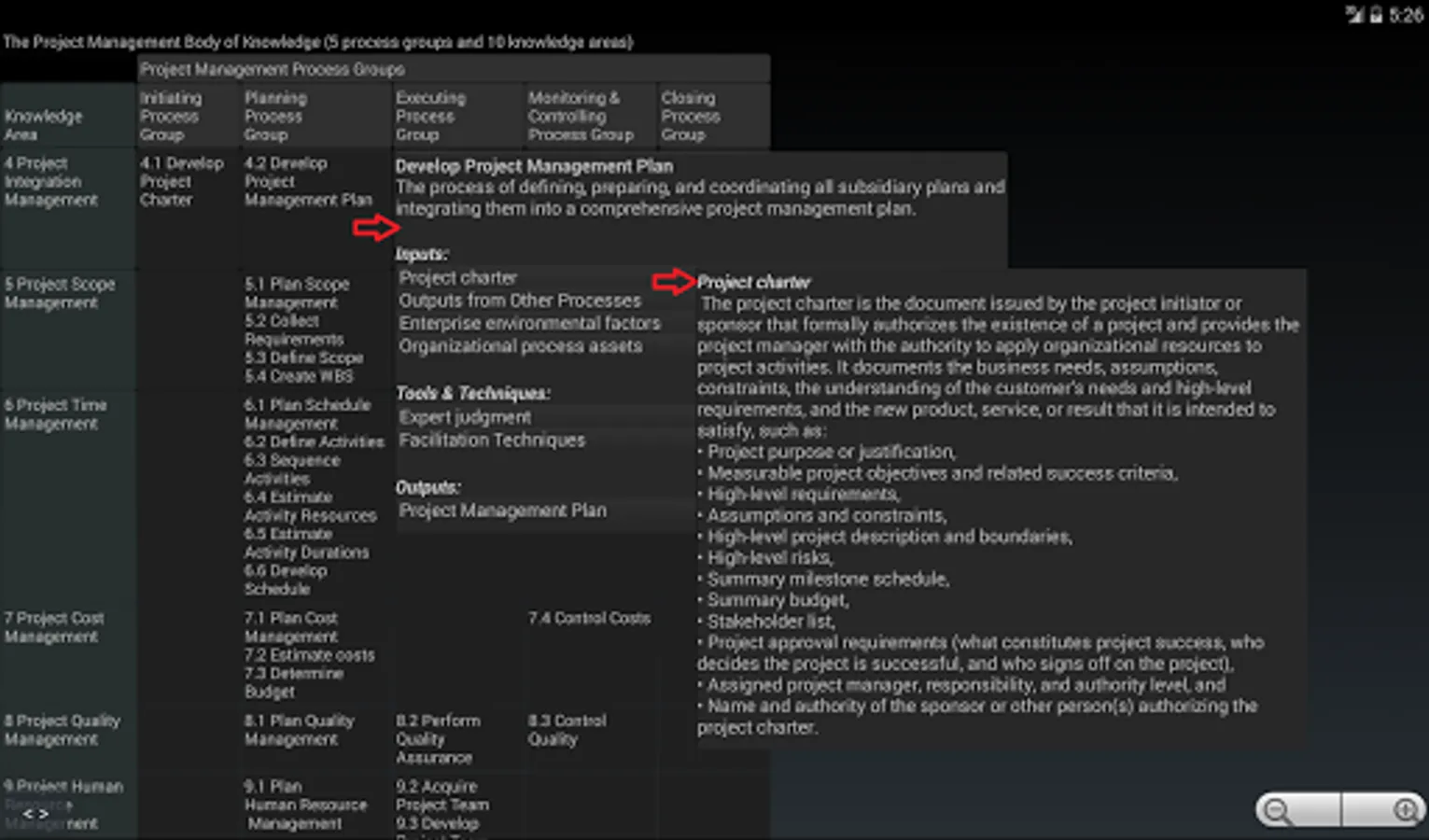This screenshot has width=1429, height=840.
Task: Tap the battery icon in status bar
Action: pyautogui.click(x=1376, y=15)
